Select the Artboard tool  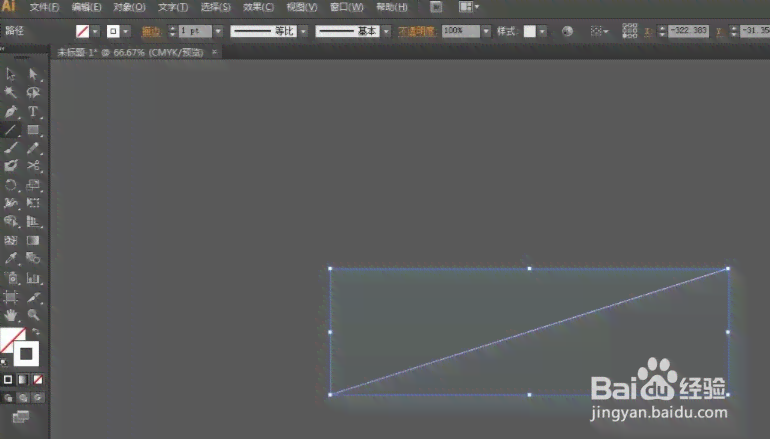[x=10, y=297]
